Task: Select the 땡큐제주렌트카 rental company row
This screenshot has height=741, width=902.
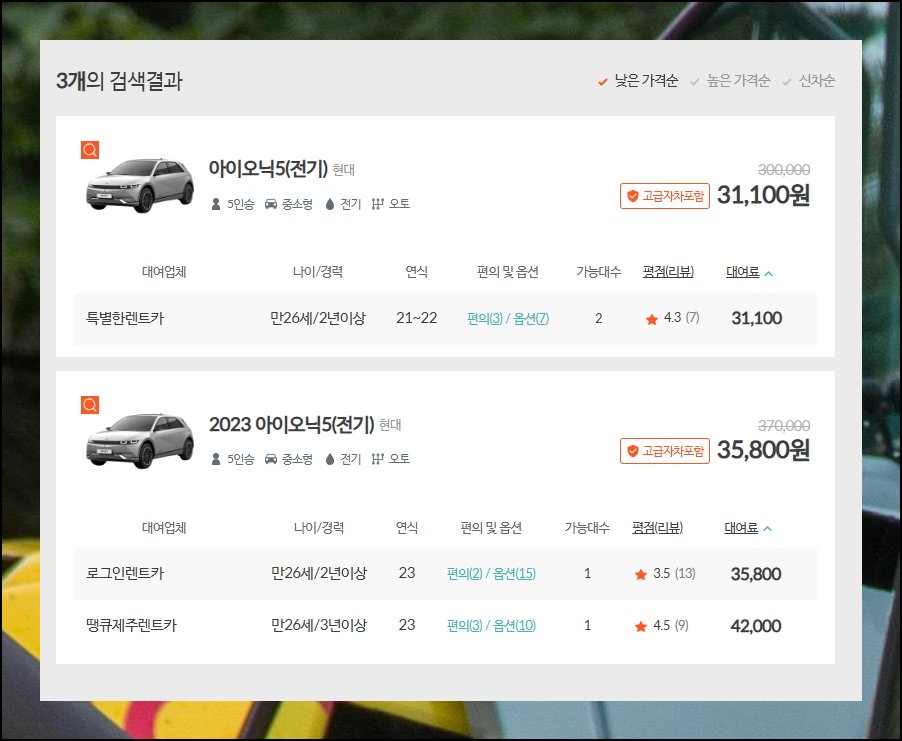Action: pos(445,625)
